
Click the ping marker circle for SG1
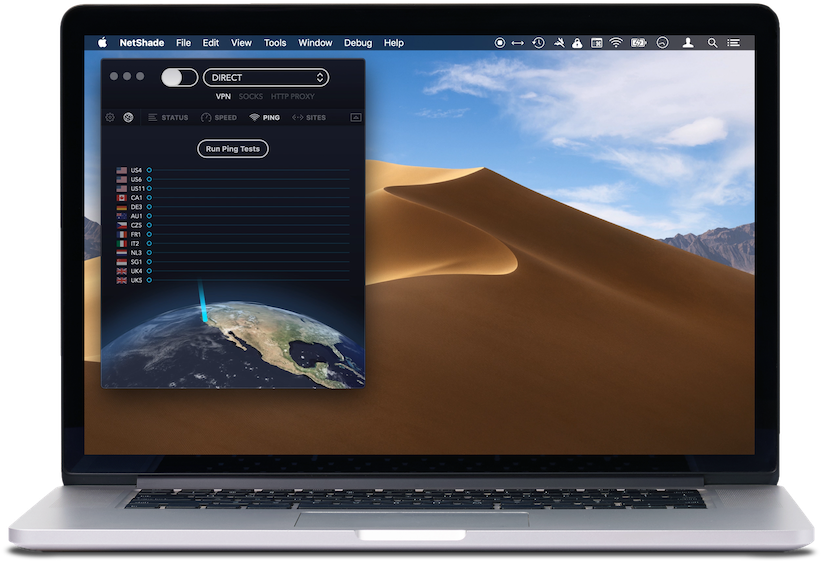tap(149, 262)
